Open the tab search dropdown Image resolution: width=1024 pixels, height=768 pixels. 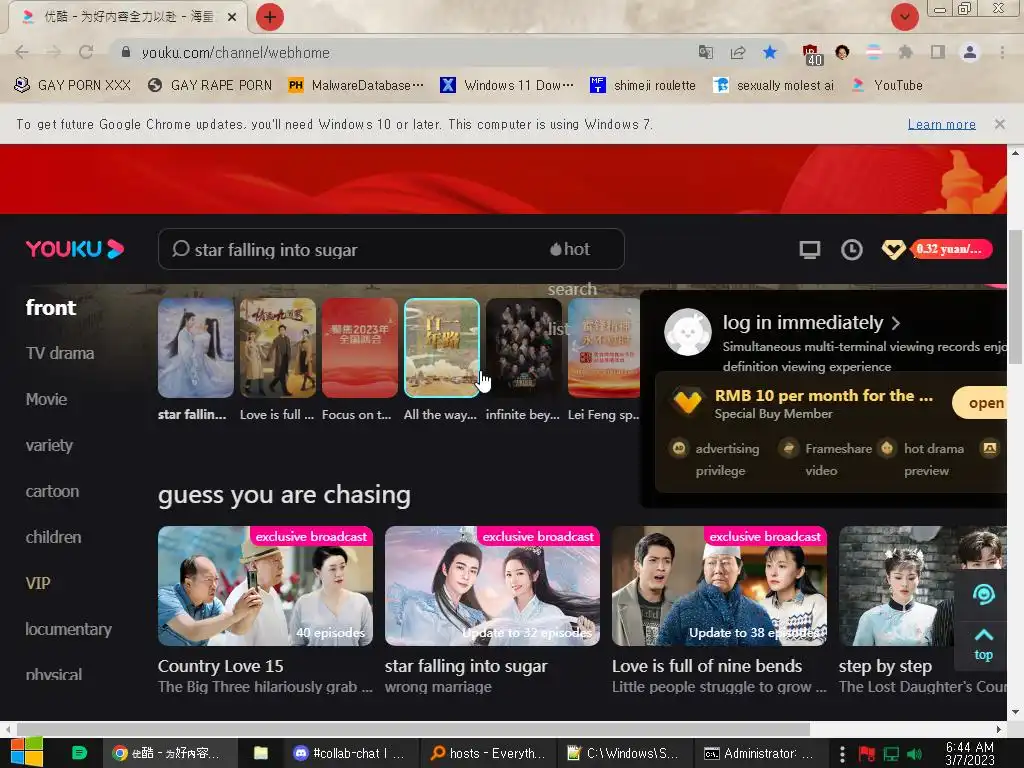[x=904, y=17]
